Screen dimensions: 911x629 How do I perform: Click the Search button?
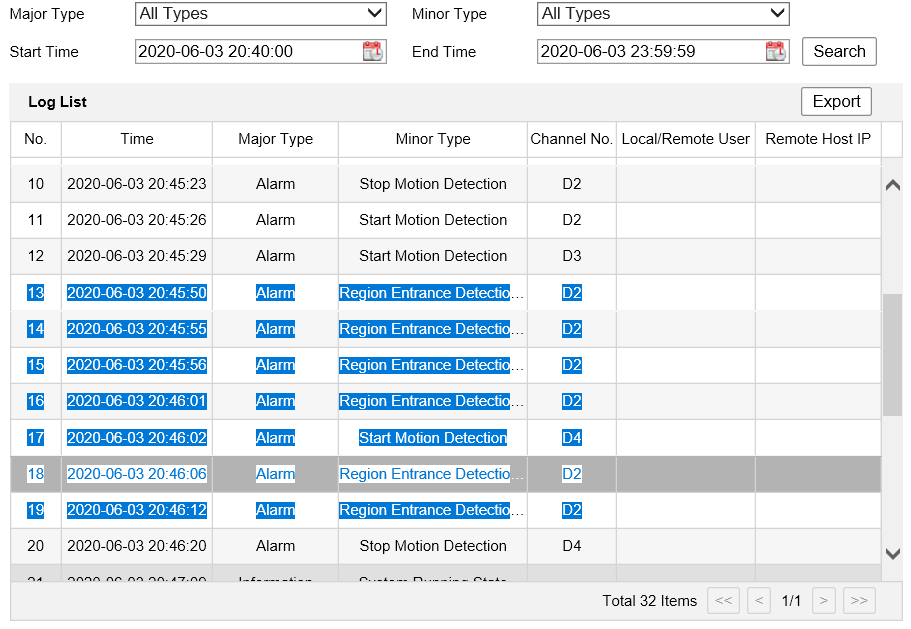coord(839,52)
